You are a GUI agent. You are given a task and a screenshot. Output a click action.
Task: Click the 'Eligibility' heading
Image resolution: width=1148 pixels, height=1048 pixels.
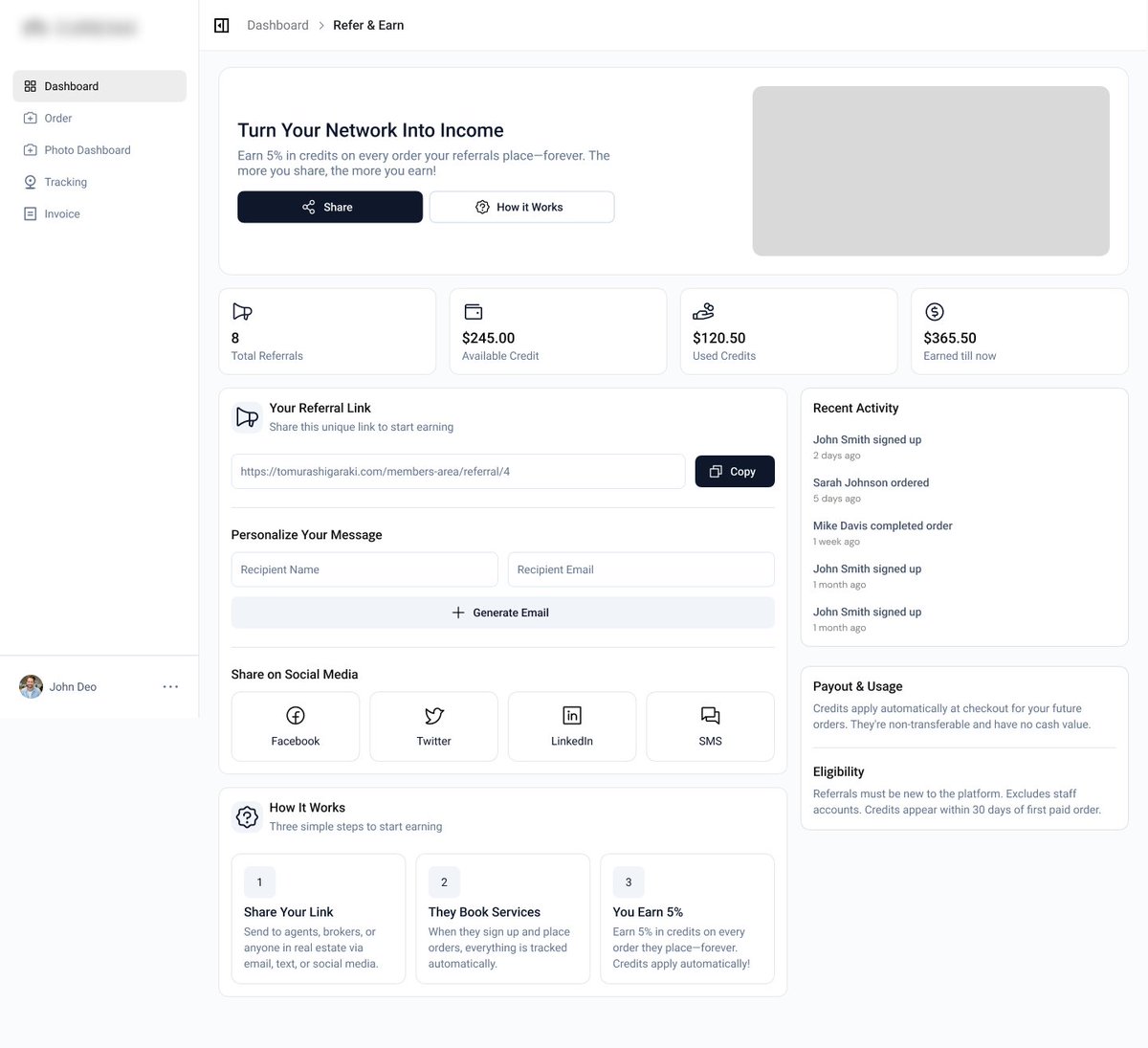838,771
